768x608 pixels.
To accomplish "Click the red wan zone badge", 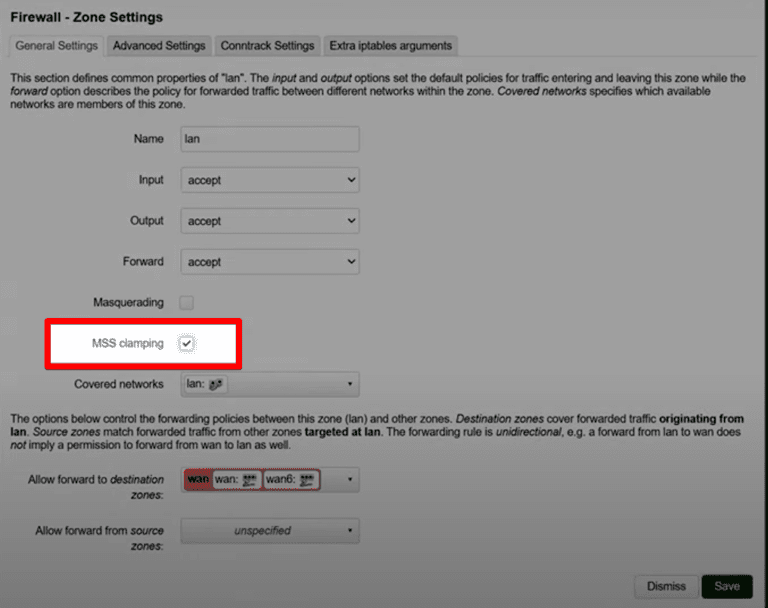I will click(x=198, y=480).
